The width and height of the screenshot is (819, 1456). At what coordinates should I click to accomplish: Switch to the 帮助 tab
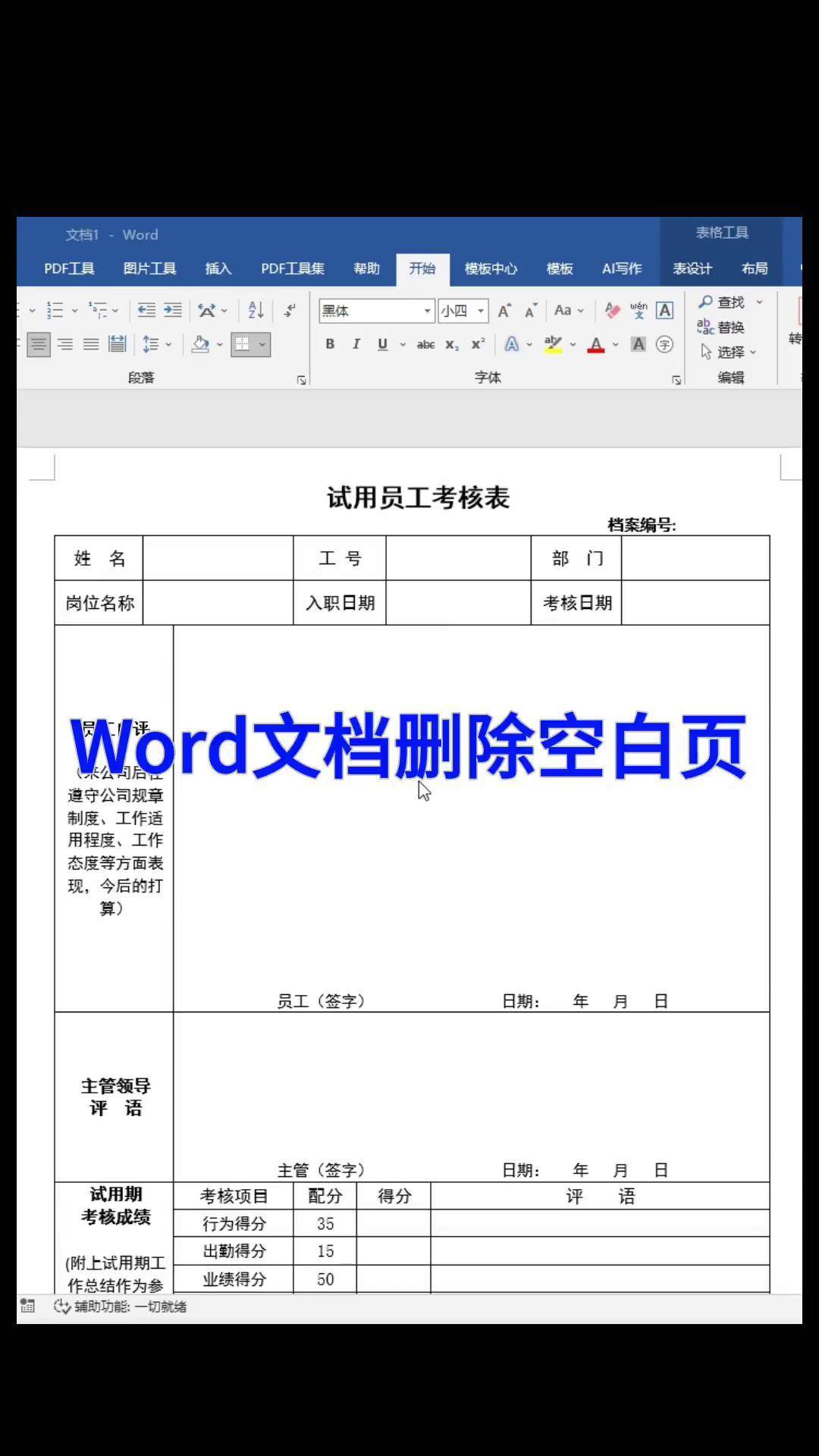pyautogui.click(x=366, y=268)
